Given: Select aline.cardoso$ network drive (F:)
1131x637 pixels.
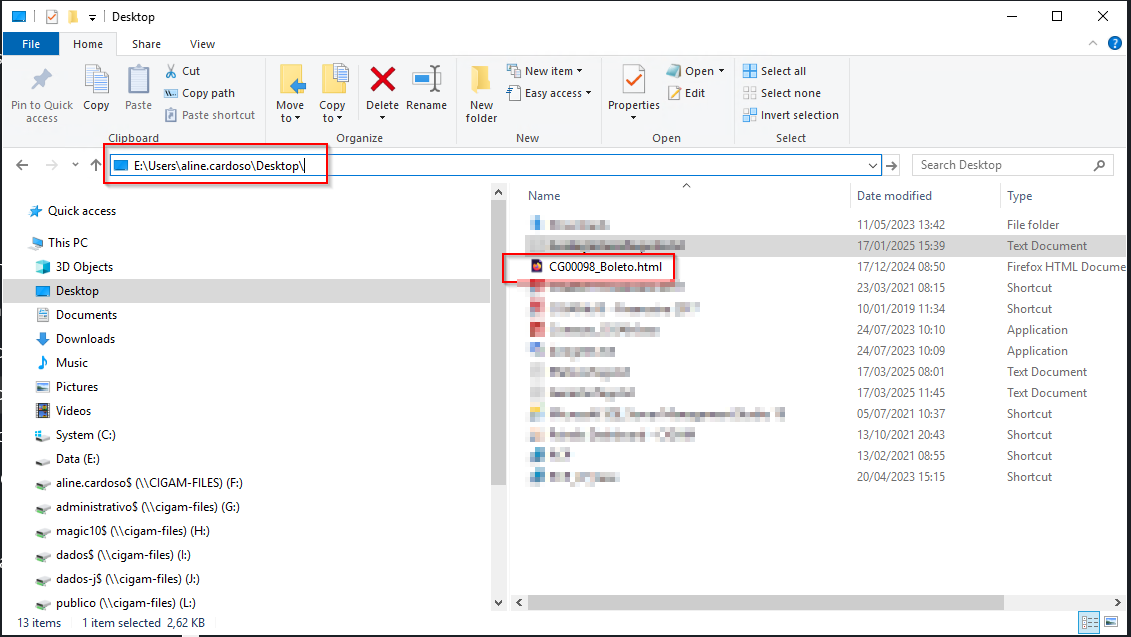Looking at the screenshot, I should (139, 483).
